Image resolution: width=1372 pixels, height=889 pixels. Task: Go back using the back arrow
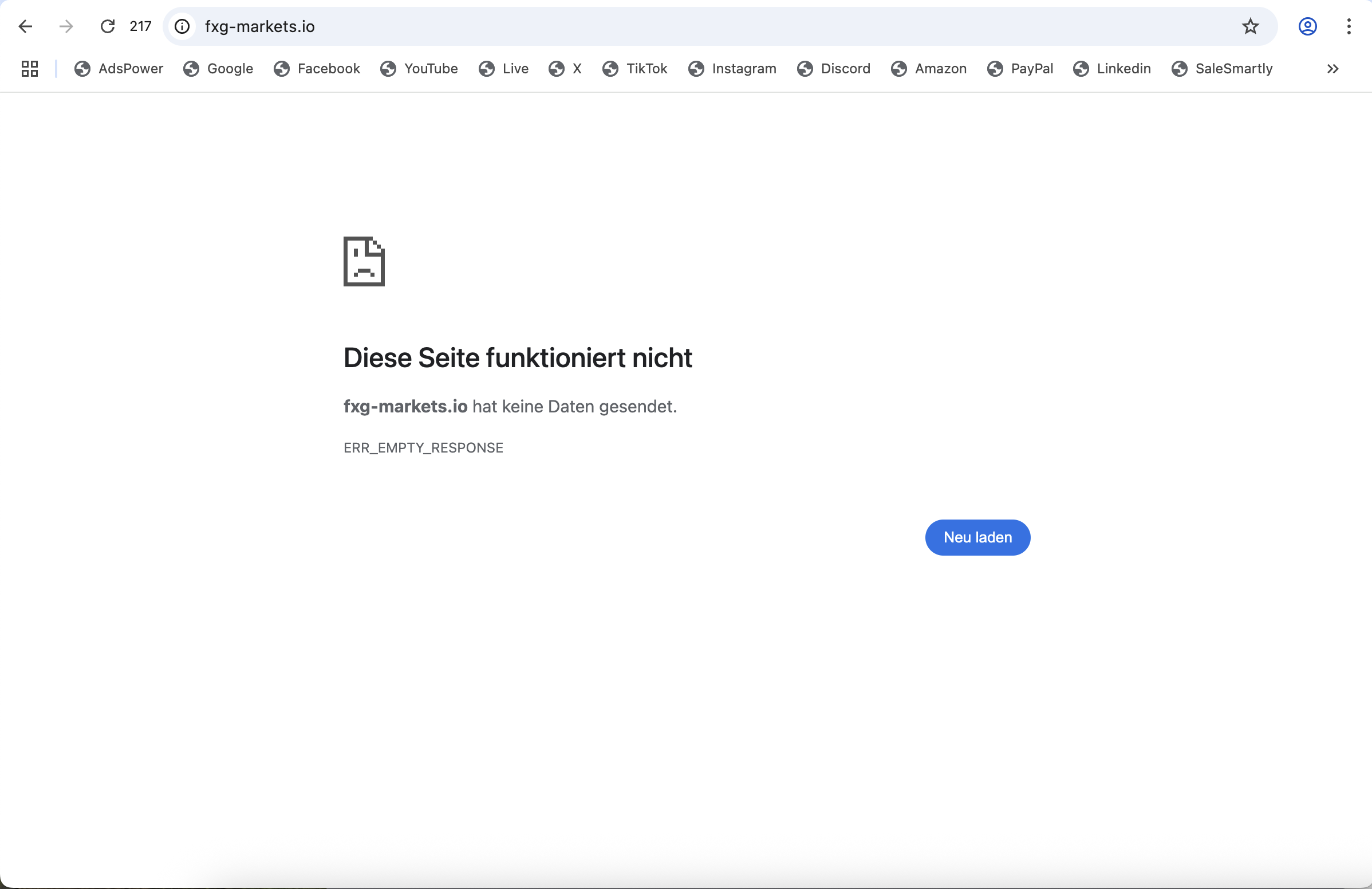(25, 26)
